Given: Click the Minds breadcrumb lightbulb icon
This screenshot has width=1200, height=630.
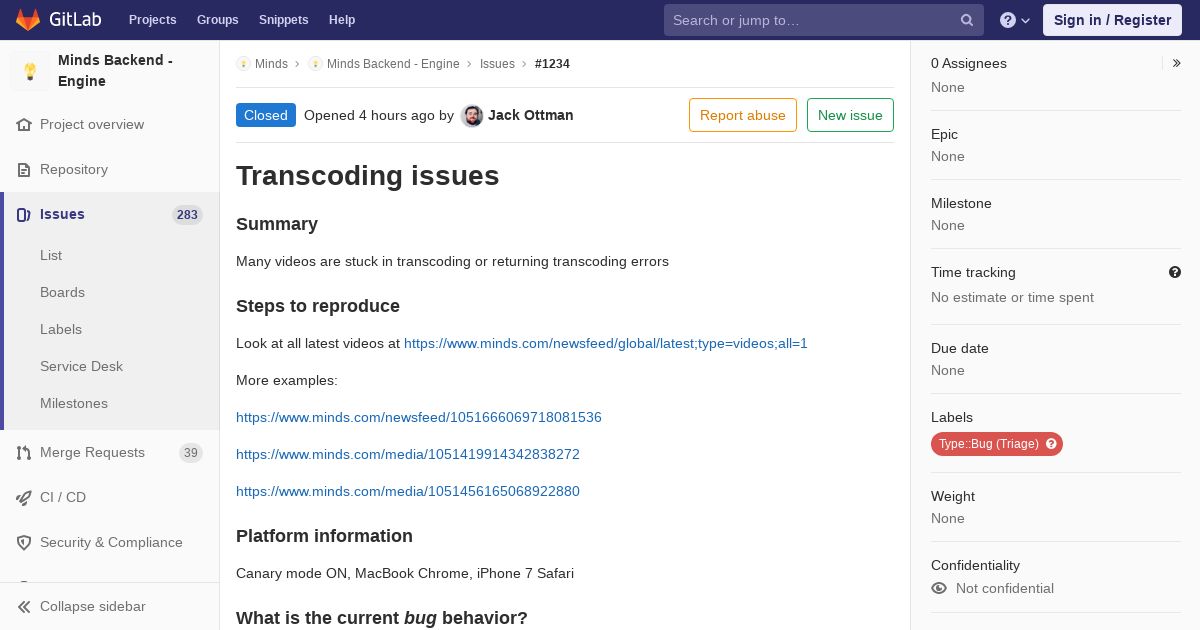Looking at the screenshot, I should 243,64.
